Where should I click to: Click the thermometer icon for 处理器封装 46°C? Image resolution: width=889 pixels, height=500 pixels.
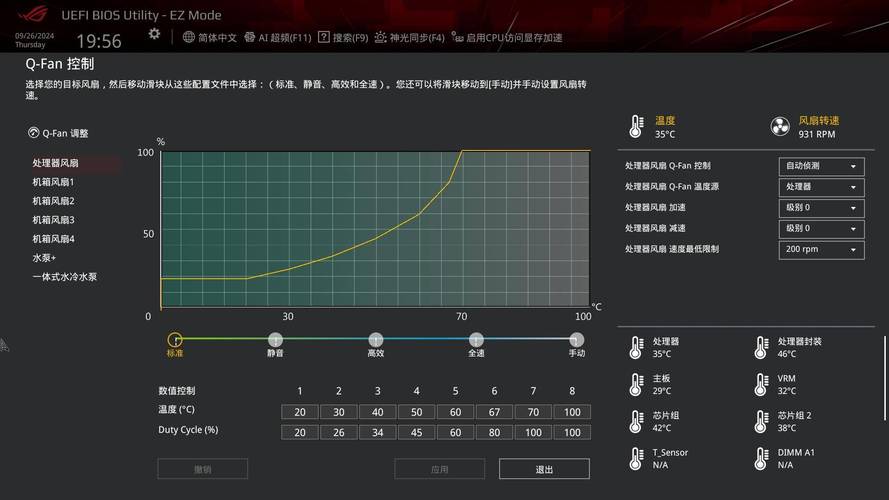coord(761,348)
